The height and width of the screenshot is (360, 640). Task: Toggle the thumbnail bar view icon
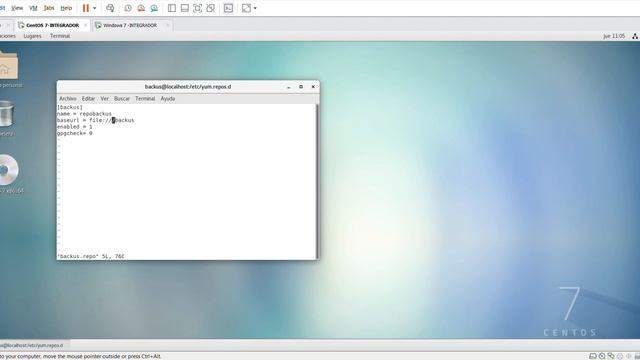point(184,8)
